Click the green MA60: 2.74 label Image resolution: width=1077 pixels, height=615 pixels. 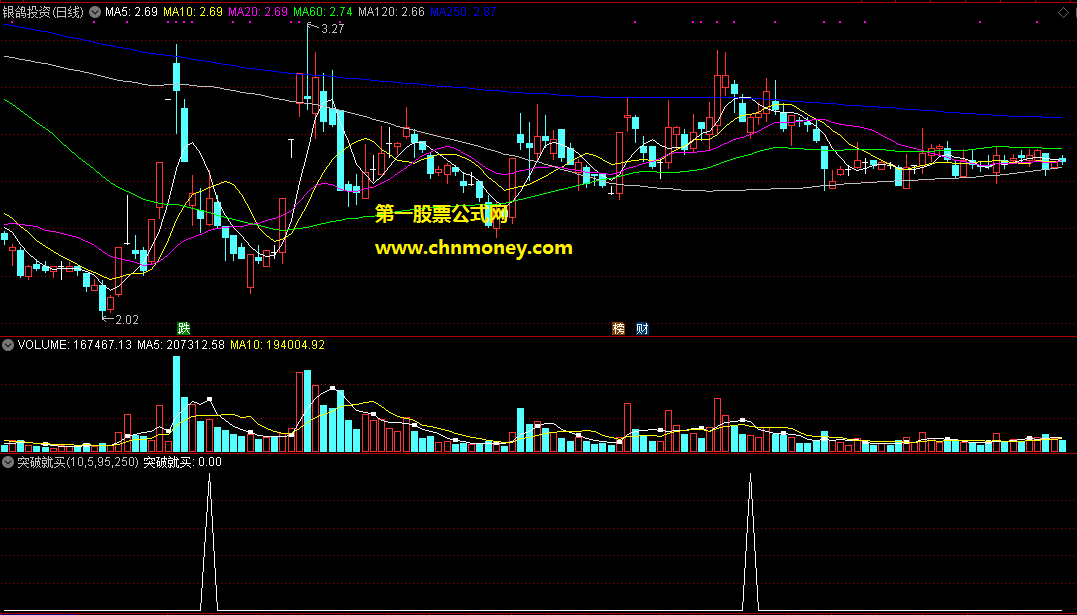323,12
